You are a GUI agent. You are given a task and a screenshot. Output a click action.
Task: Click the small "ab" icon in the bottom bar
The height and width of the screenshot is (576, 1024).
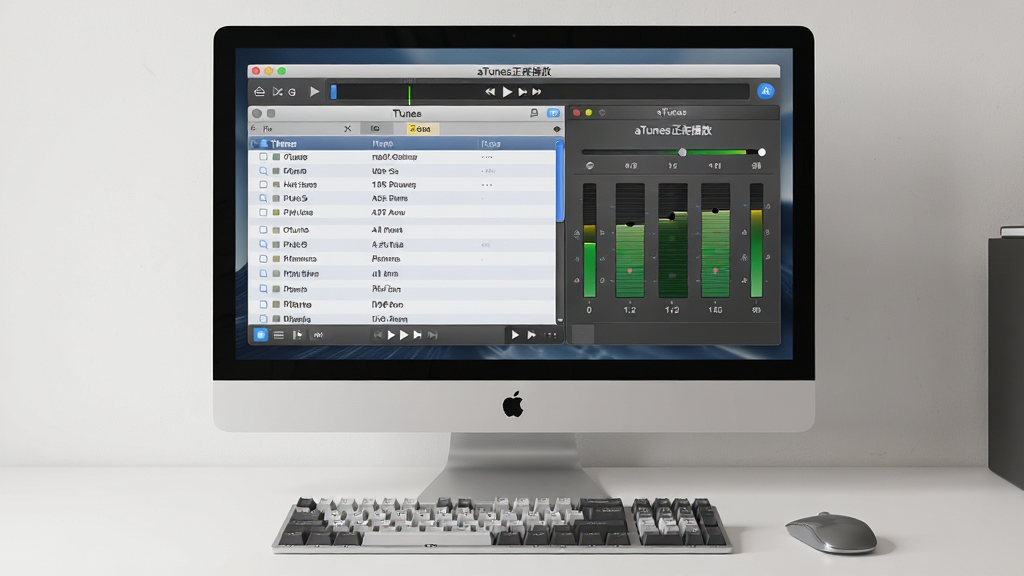pos(318,335)
